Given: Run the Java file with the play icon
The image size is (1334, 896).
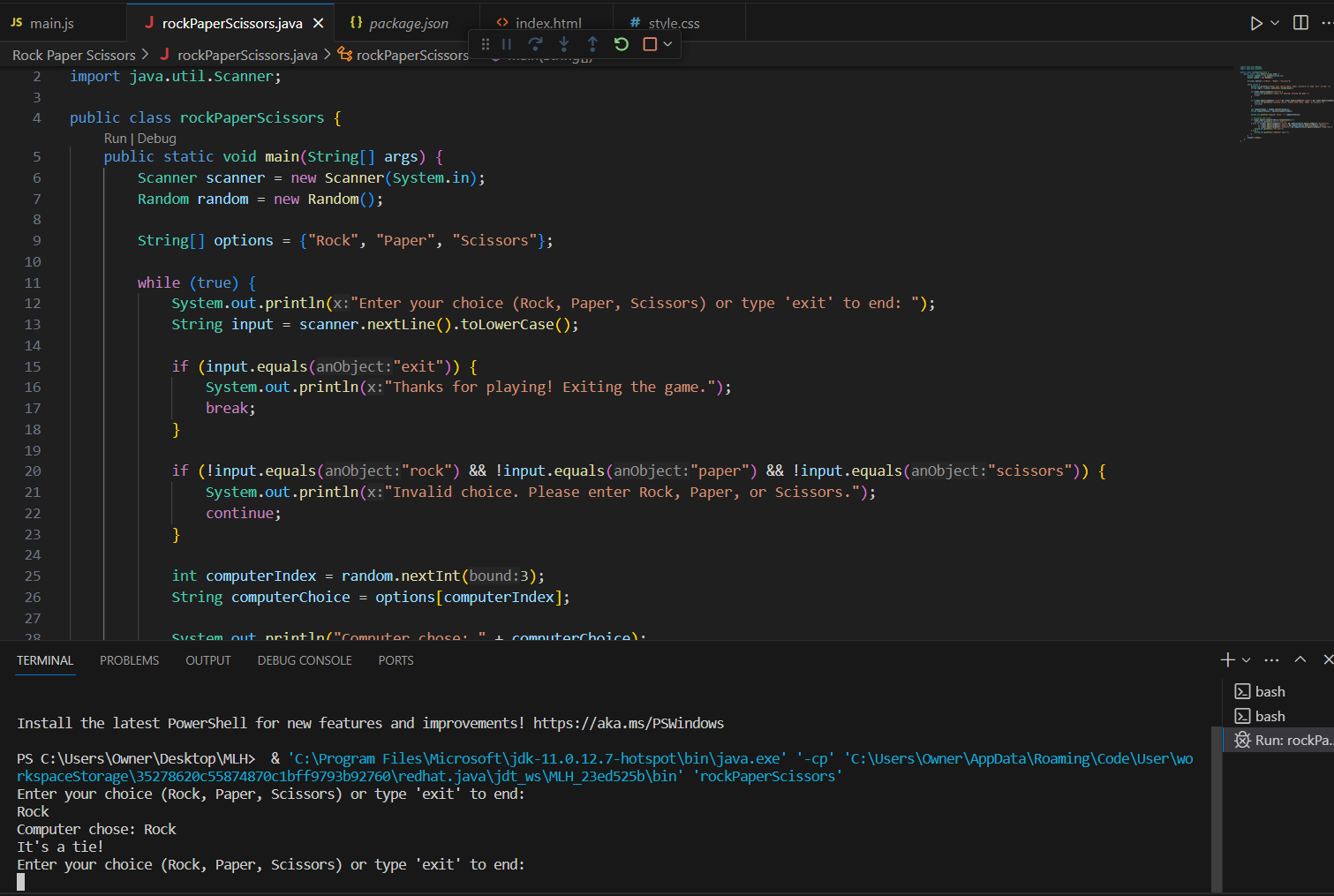Looking at the screenshot, I should tap(1256, 23).
